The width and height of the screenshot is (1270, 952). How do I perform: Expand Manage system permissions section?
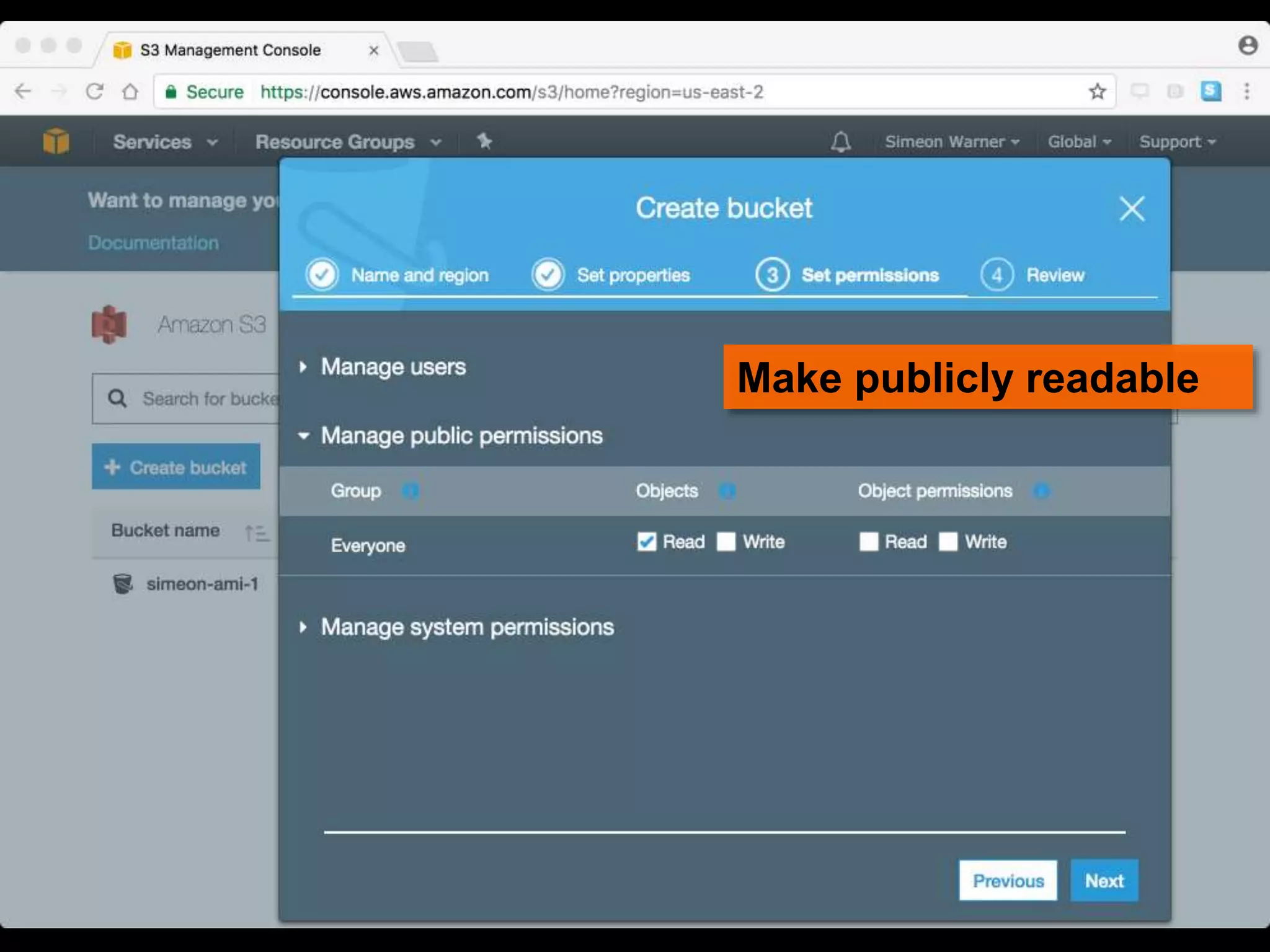pos(456,627)
